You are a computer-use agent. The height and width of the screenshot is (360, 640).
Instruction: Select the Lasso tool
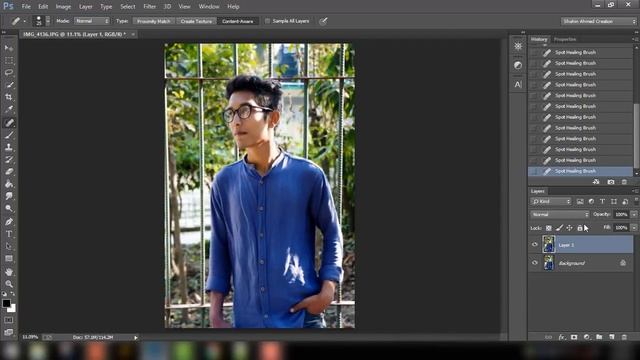[x=9, y=73]
